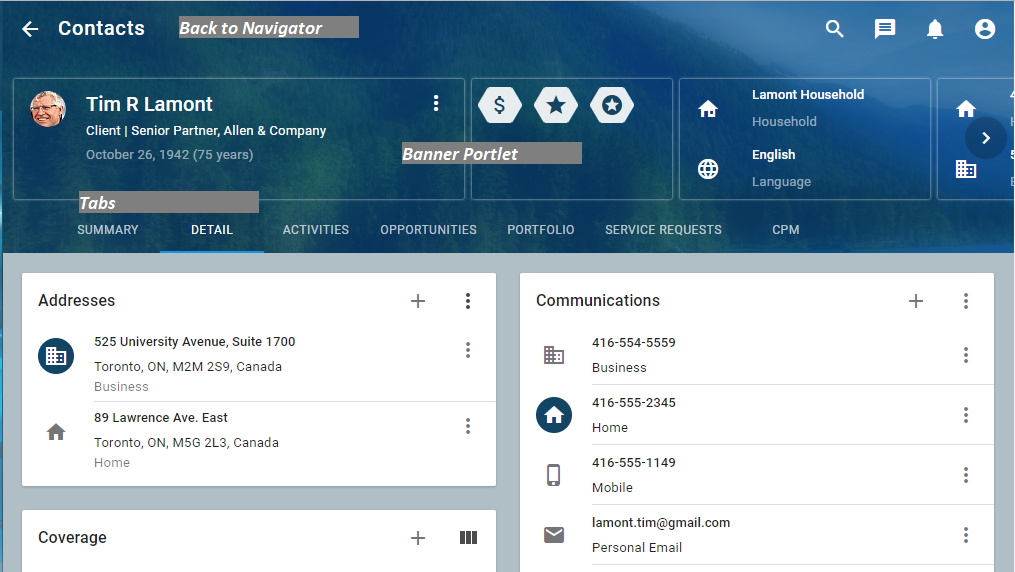Click the lamont.tim@gmail.com email address
1015x572 pixels.
coord(661,523)
